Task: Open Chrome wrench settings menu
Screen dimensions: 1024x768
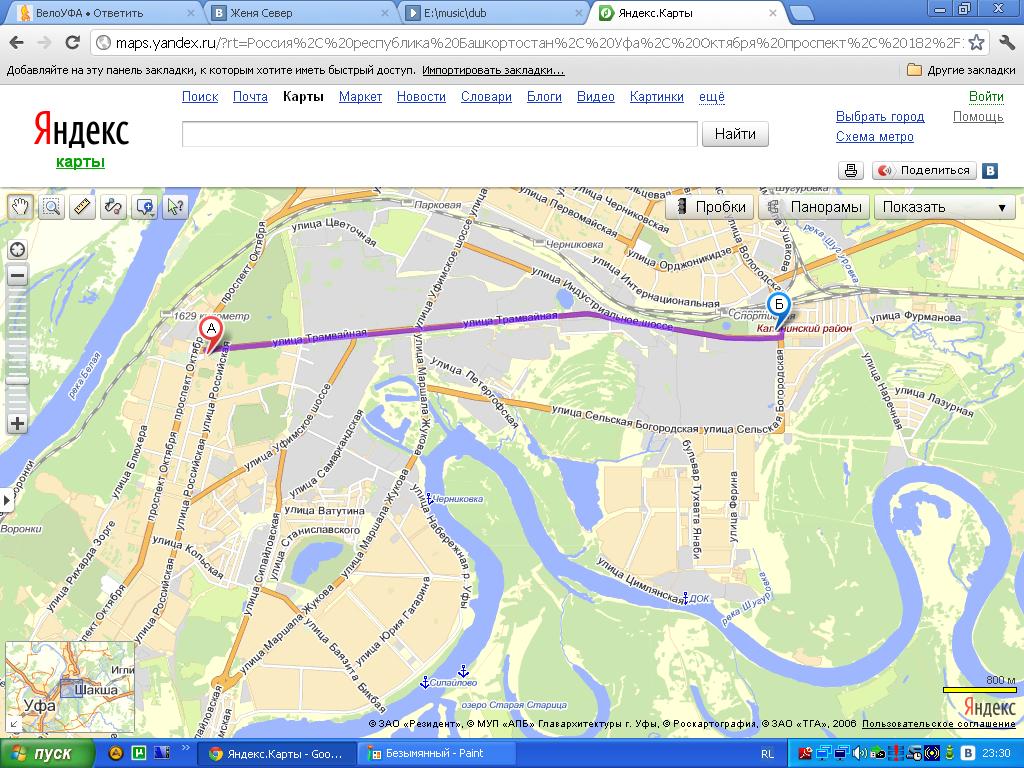Action: point(1006,43)
